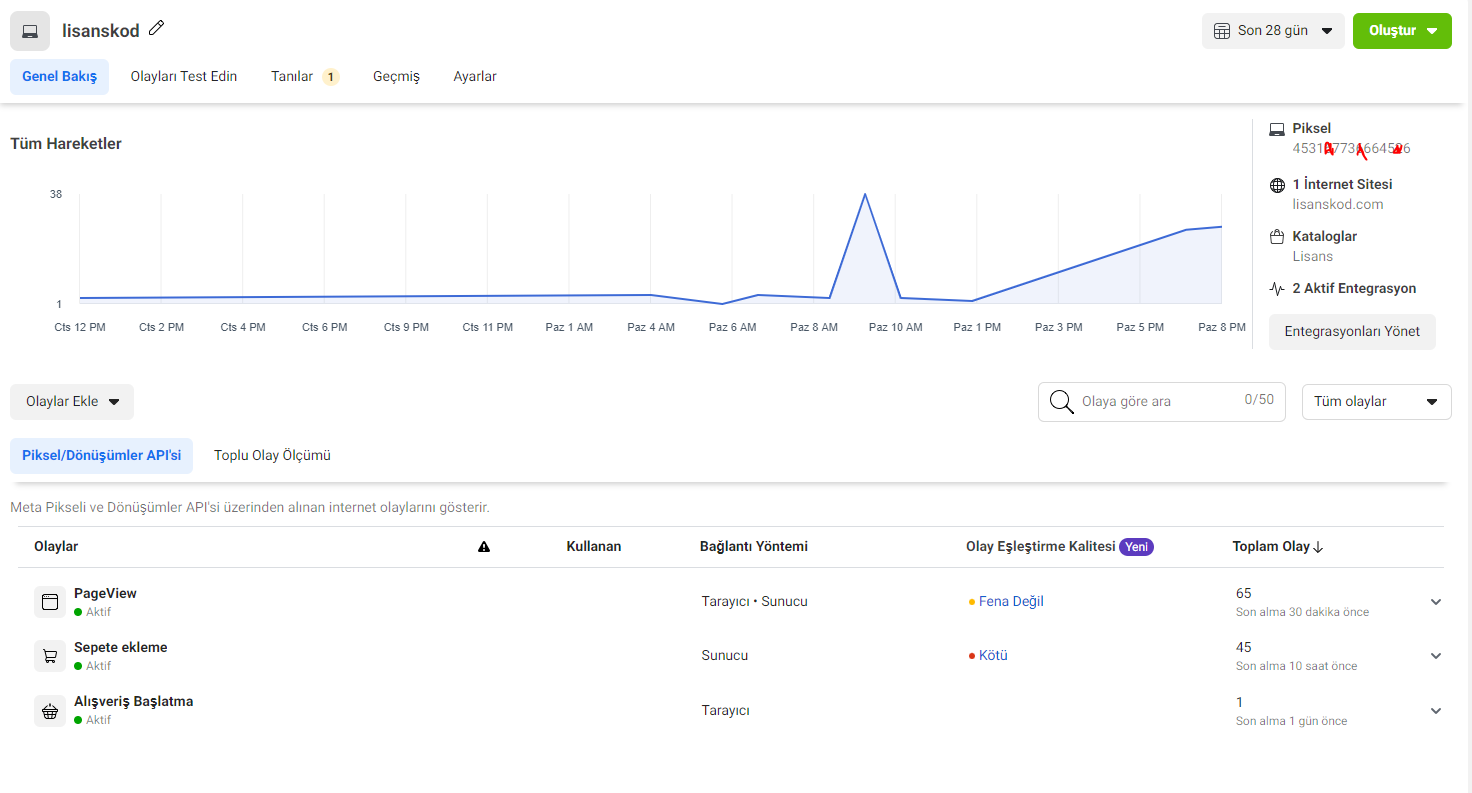Image resolution: width=1472 pixels, height=793 pixels.
Task: Click the shopping bag icon next to Kataloglar
Action: pos(1277,237)
